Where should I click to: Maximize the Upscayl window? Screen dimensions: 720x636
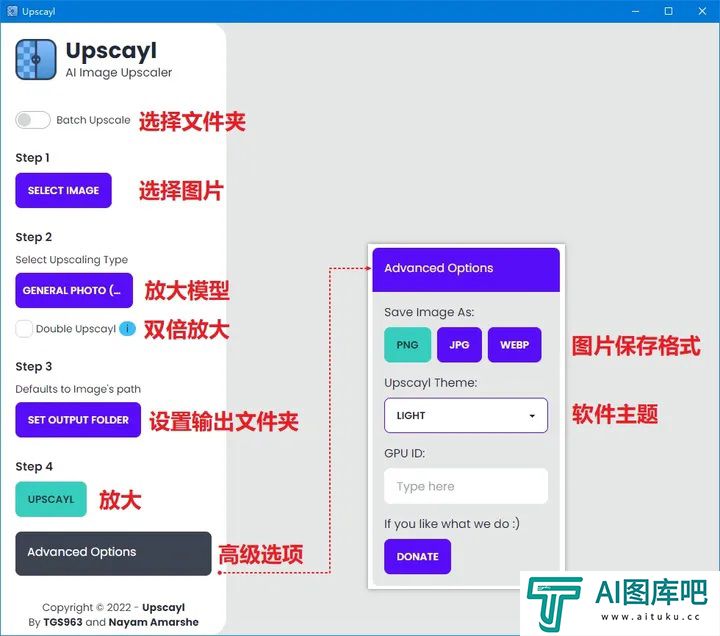click(x=669, y=11)
